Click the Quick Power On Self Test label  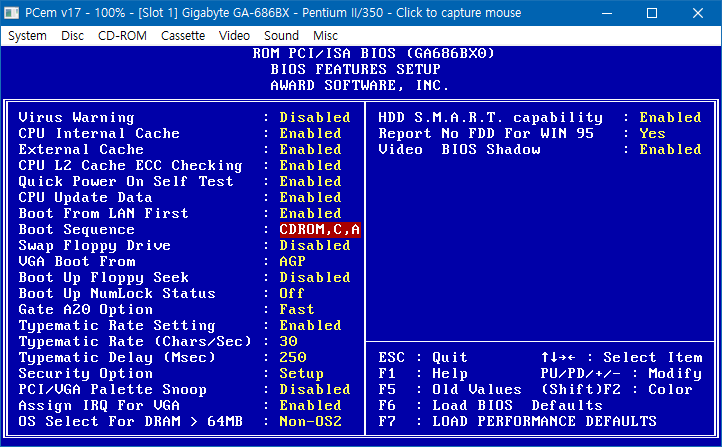(x=126, y=181)
